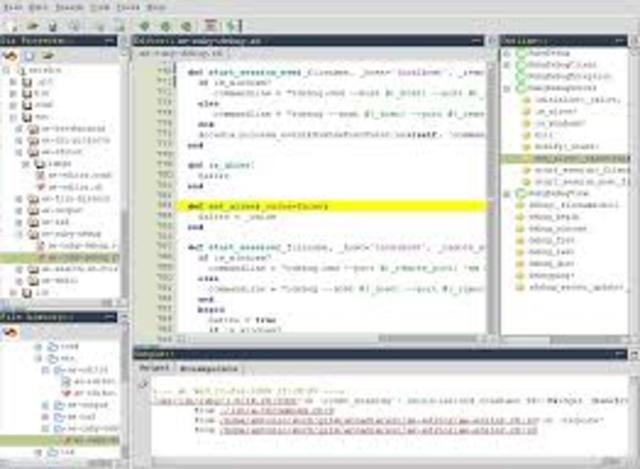Viewport: 640px width, 469px height.
Task: Open the File menu
Action: tap(13, 7)
